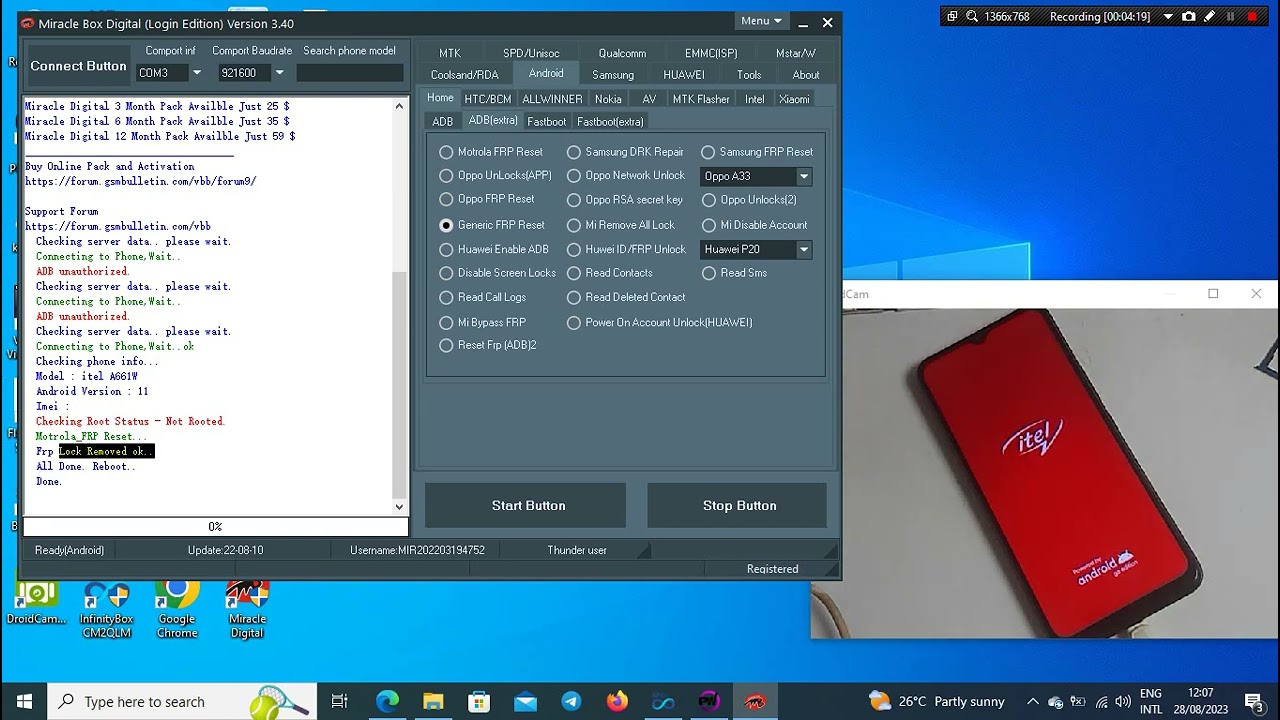Image resolution: width=1280 pixels, height=720 pixels.
Task: Click the Connect Button
Action: 78,66
